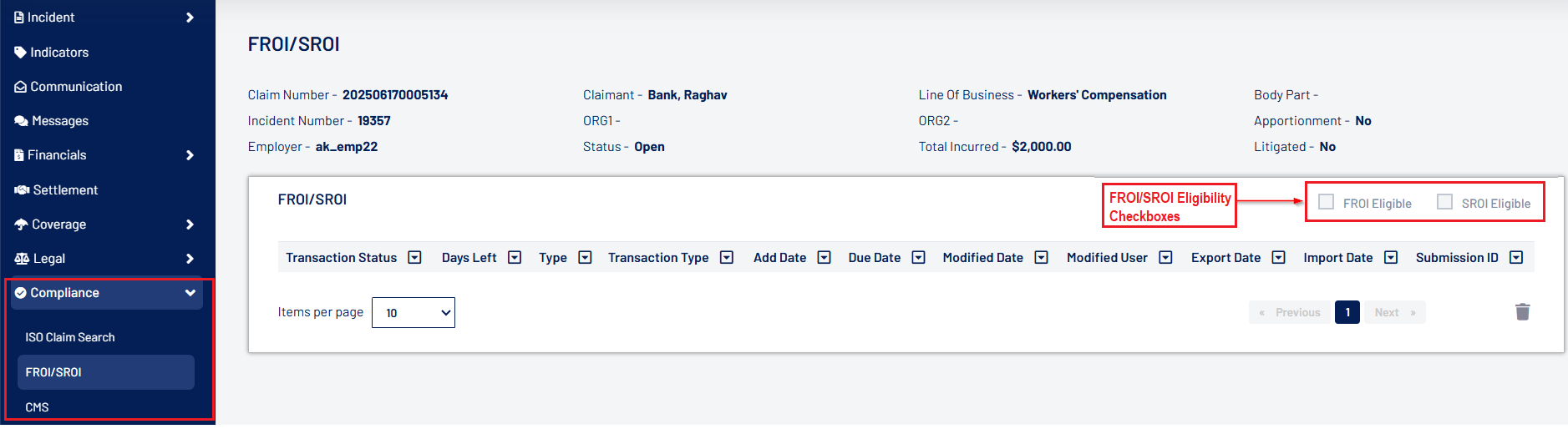Enable the FROI Eligible checkbox
The width and height of the screenshot is (1568, 429).
coord(1326,202)
